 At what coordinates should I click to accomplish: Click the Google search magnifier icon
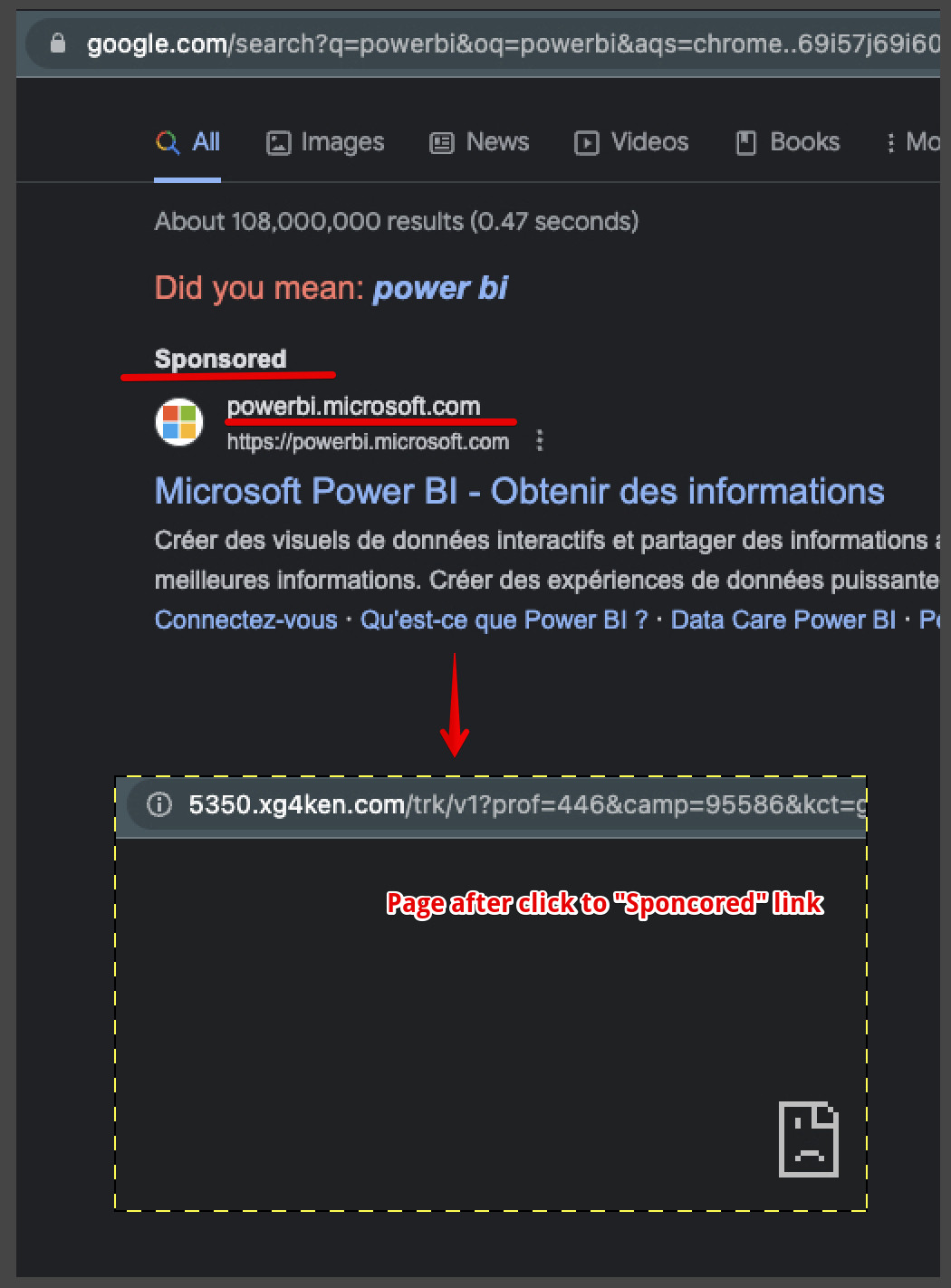tap(168, 142)
